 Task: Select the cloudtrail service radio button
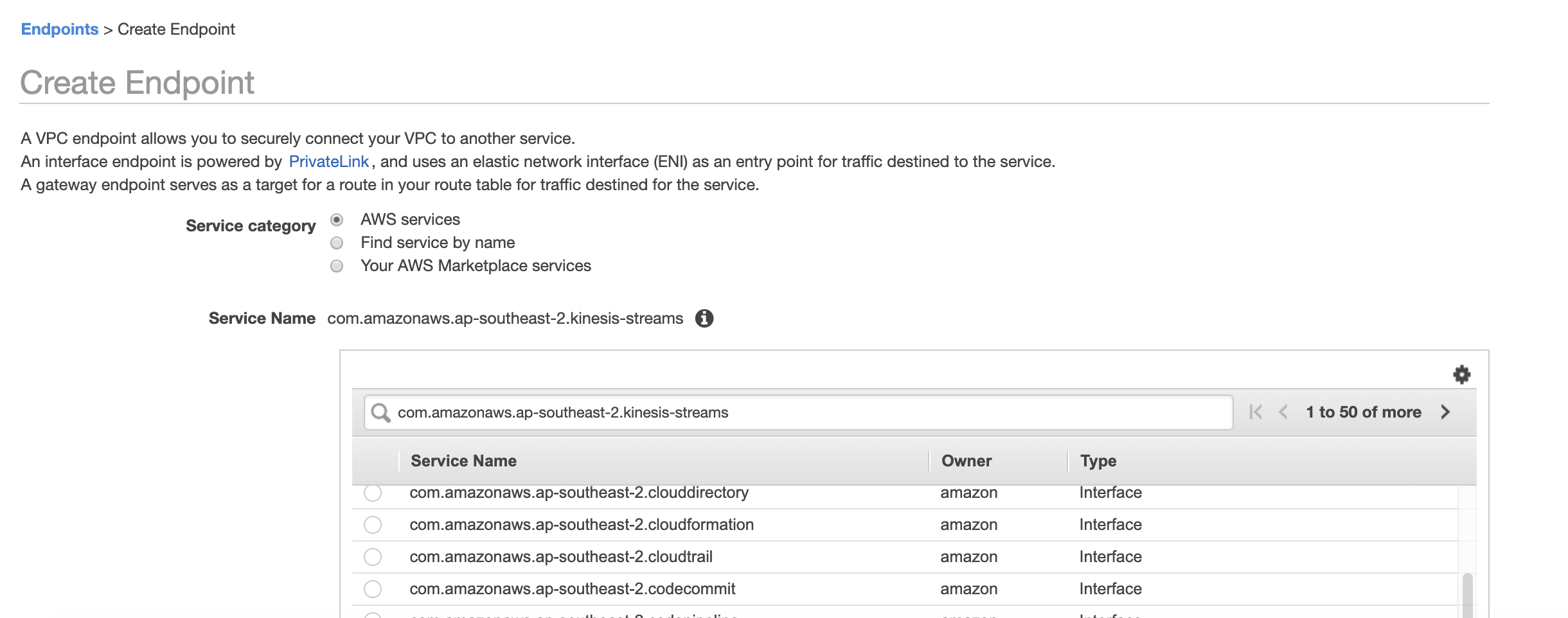373,557
